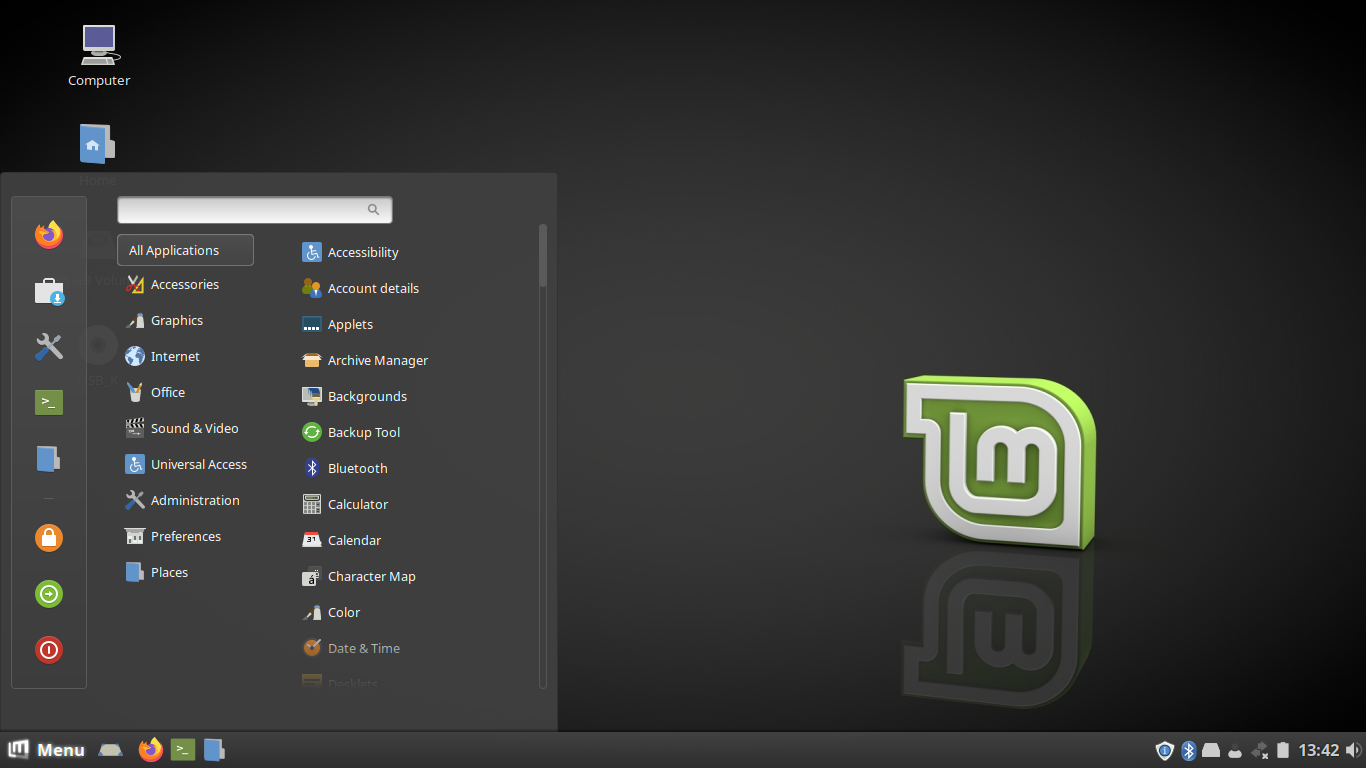Click Show Desktop icon on the panel
1366x768 pixels.
(111, 750)
